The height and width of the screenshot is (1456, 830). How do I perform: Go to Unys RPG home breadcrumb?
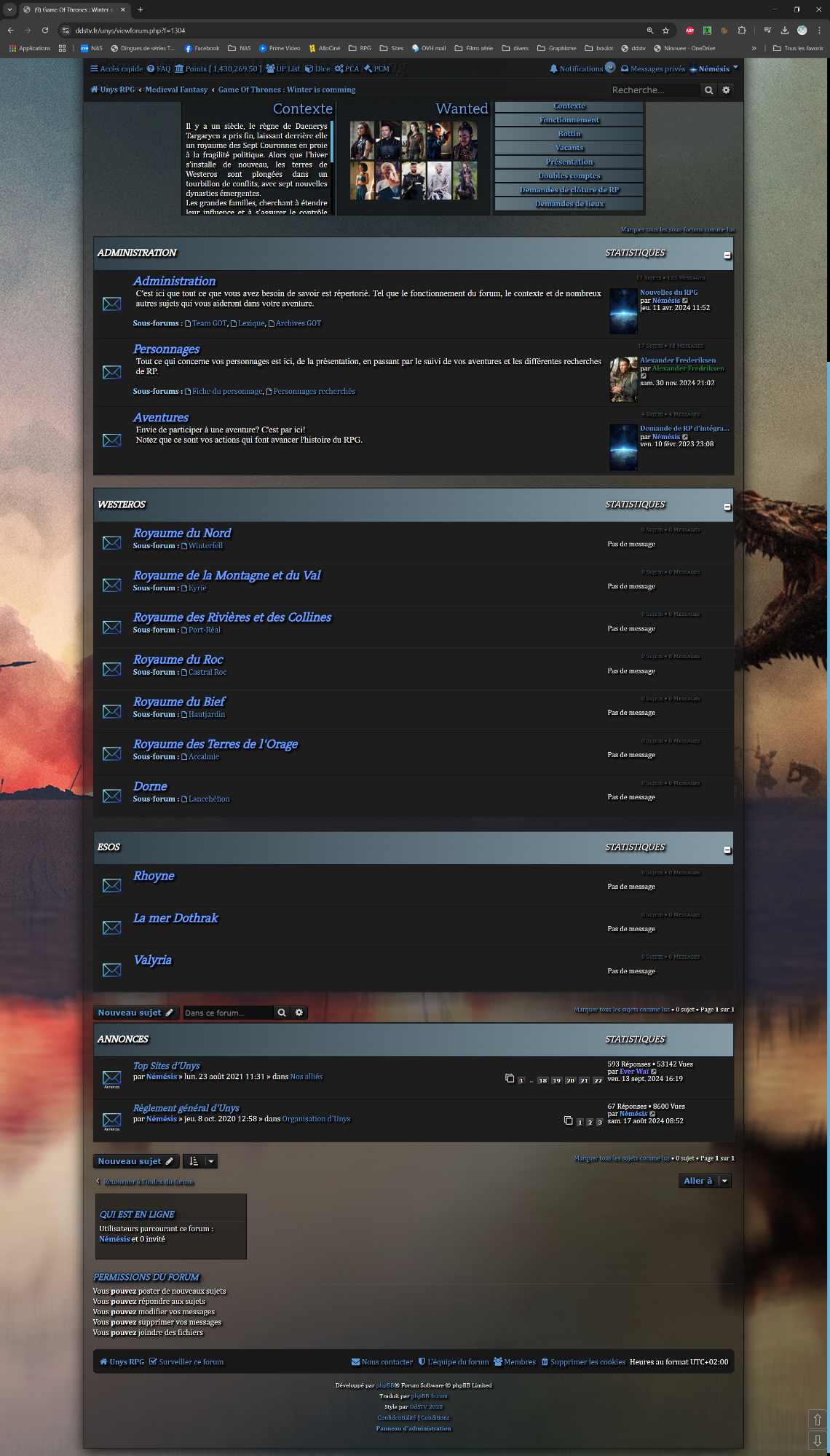[113, 90]
